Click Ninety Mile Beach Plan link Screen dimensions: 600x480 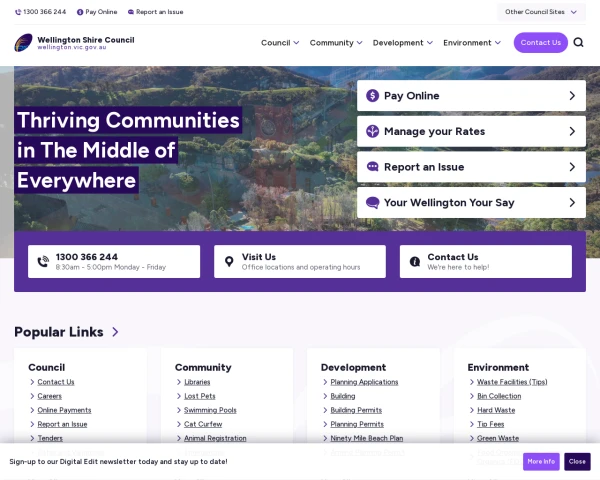click(x=367, y=438)
